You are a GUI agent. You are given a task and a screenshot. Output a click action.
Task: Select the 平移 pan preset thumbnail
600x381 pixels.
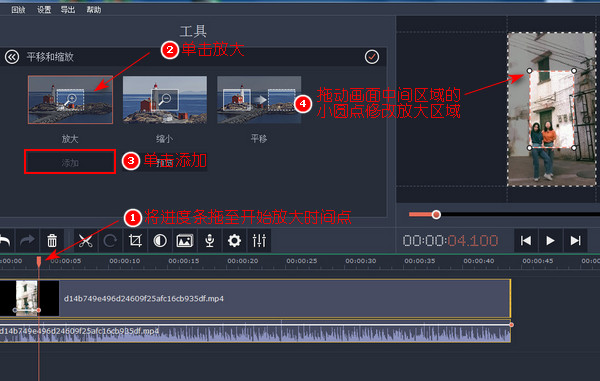259,100
